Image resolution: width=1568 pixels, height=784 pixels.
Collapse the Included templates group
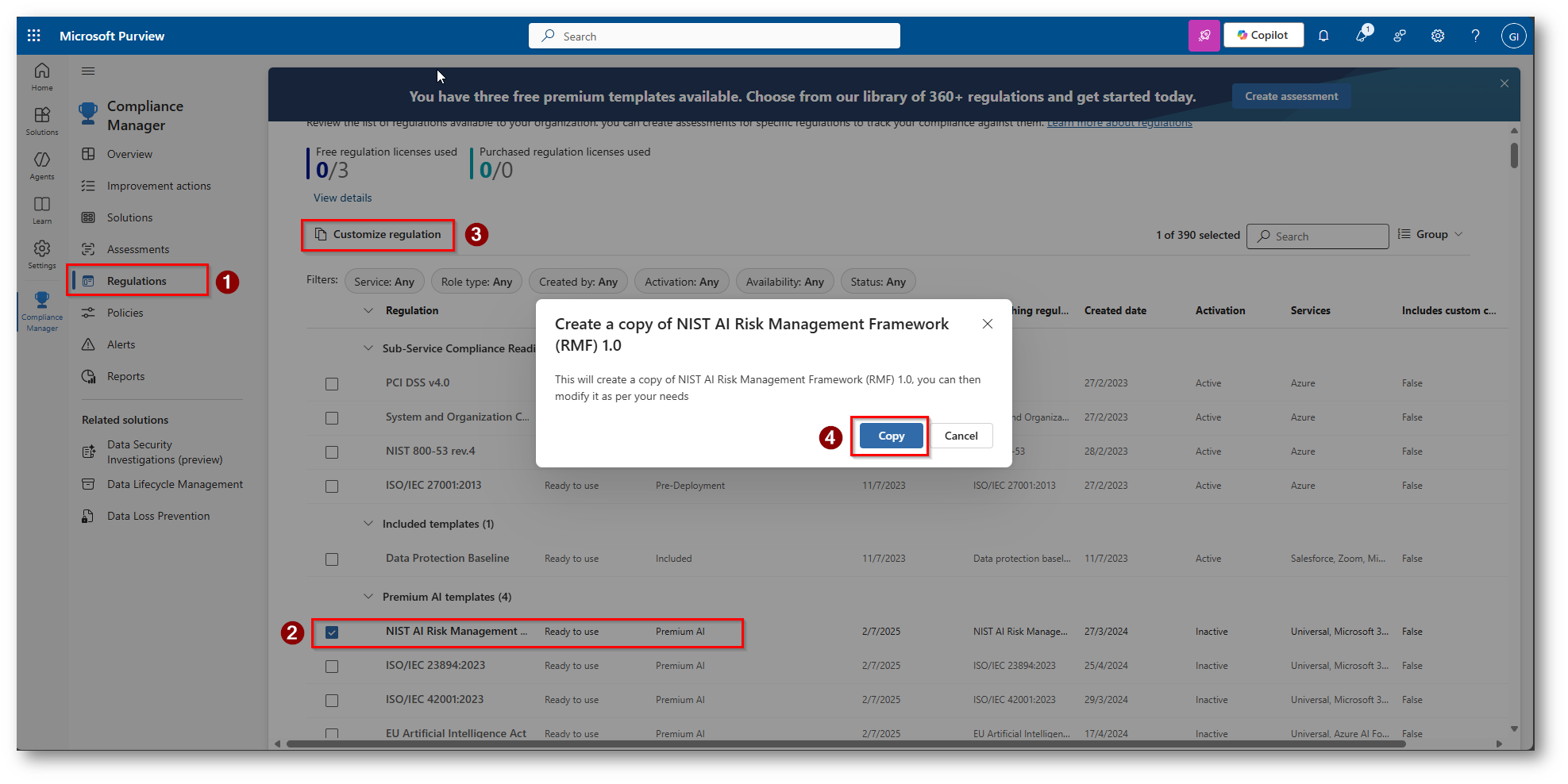click(x=368, y=524)
